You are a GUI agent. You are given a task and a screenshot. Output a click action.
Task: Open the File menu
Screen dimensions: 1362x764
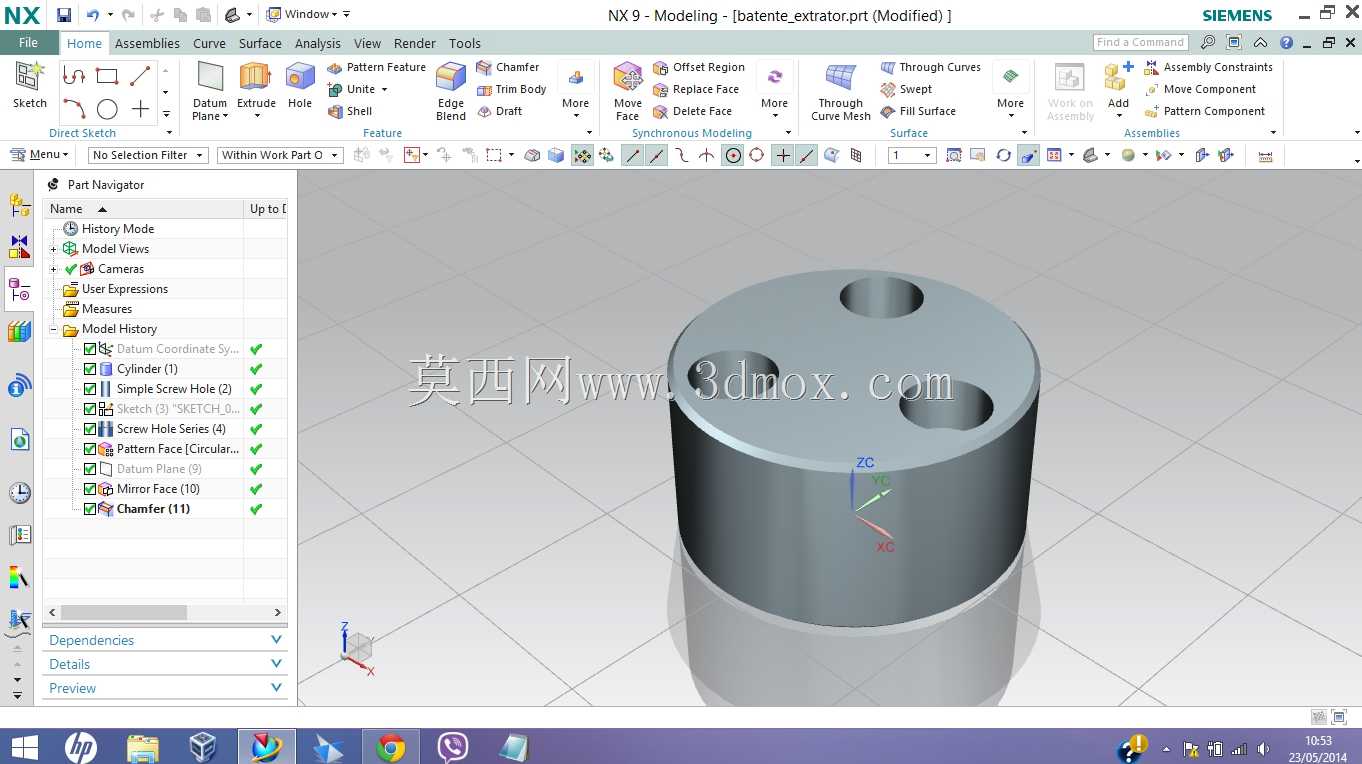(x=28, y=43)
